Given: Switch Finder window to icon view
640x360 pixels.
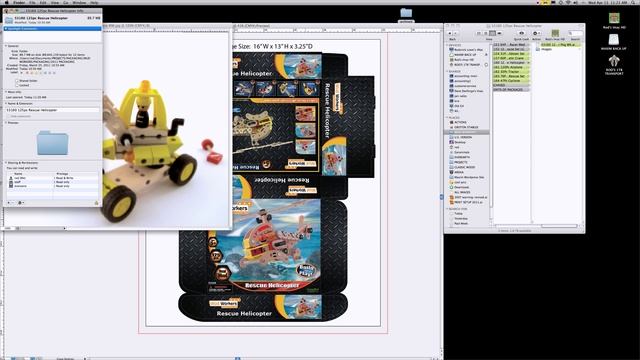Looking at the screenshot, I should (479, 33).
